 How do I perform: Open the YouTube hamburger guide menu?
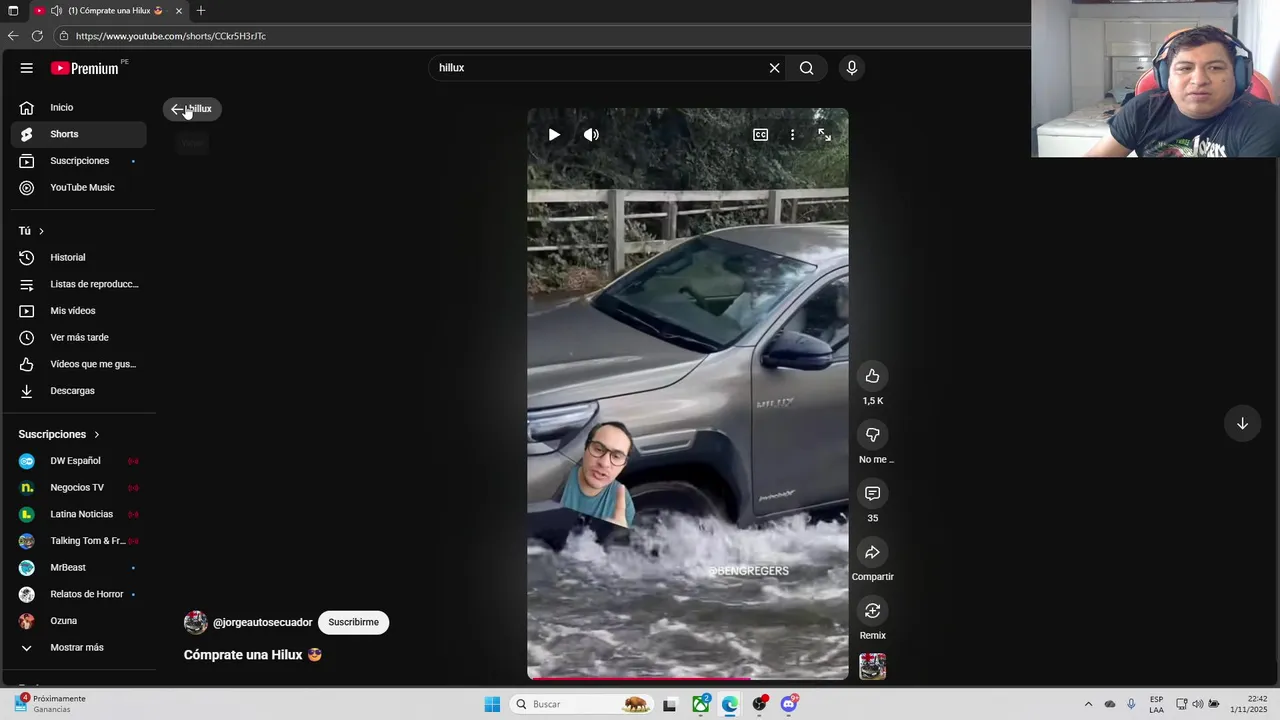27,68
